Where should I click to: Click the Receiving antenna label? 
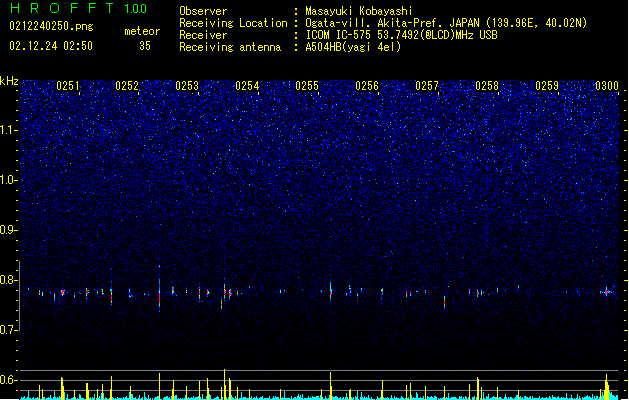[230, 47]
